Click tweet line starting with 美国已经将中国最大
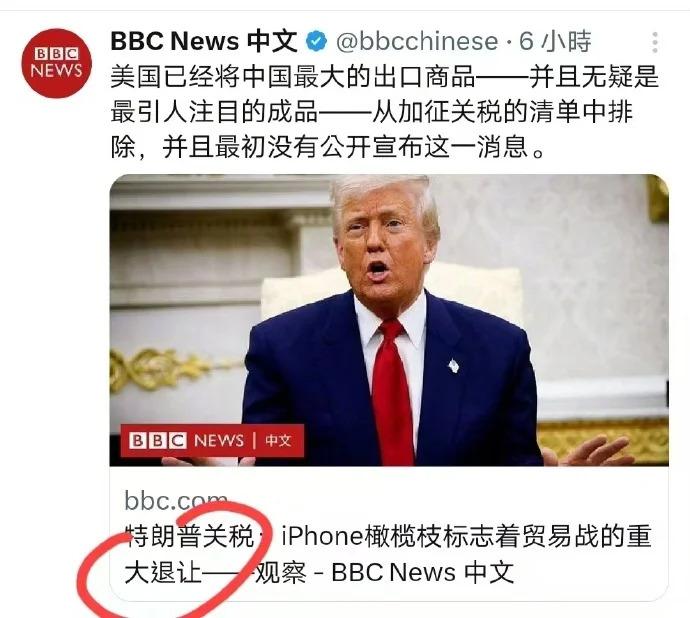690x618 pixels. (x=384, y=77)
